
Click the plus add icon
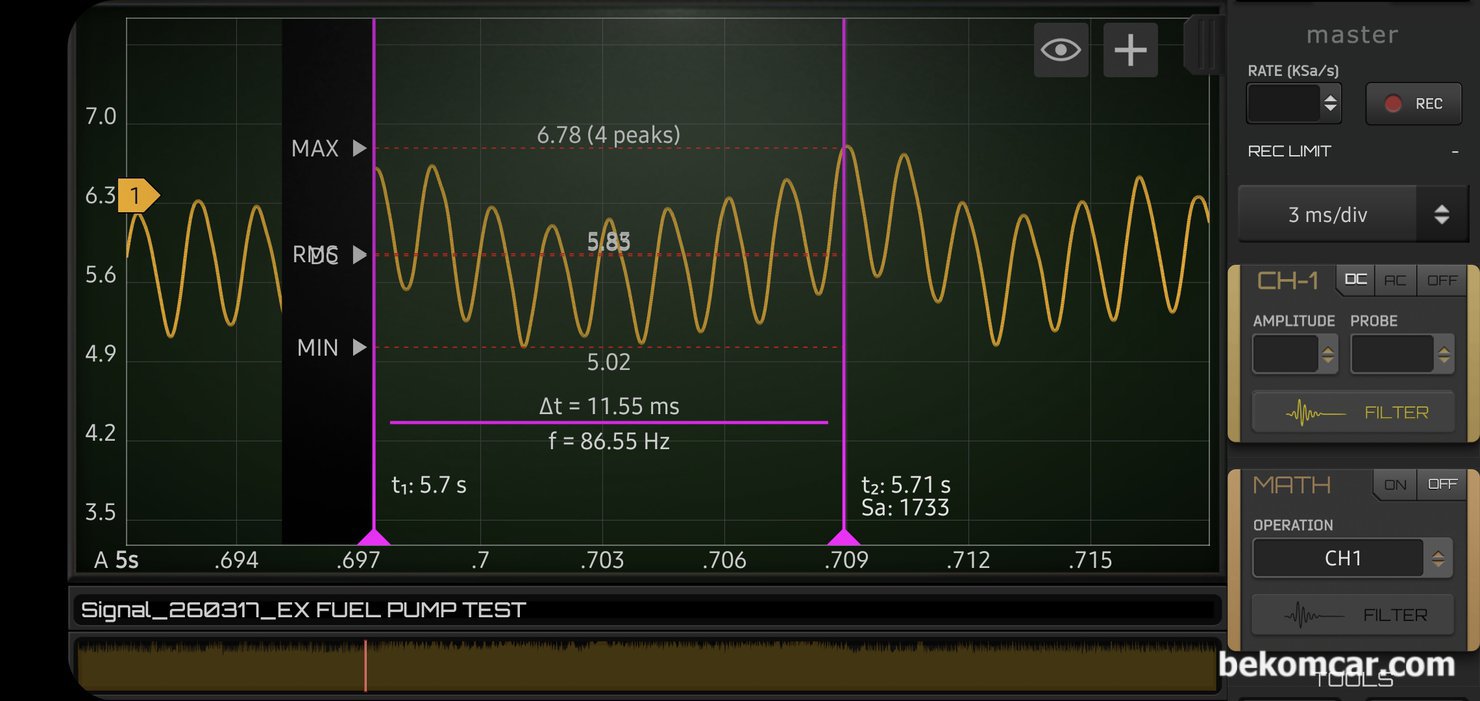[x=1130, y=50]
